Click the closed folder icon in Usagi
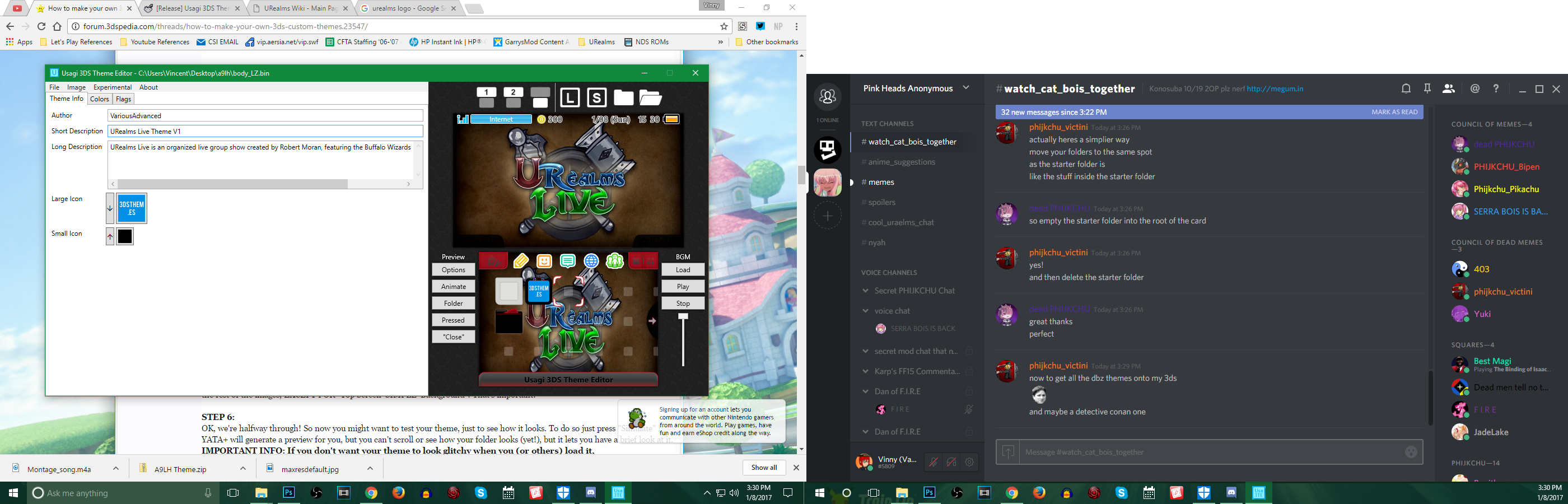Image resolution: width=1568 pixels, height=504 pixels. tap(623, 97)
